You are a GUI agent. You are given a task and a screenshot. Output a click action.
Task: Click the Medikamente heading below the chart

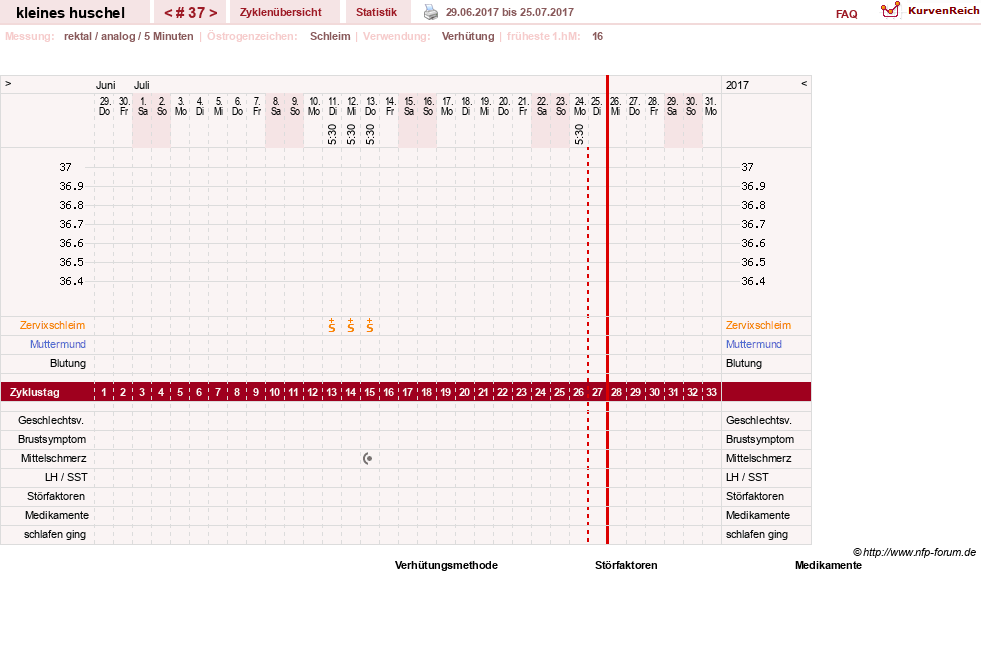pyautogui.click(x=828, y=565)
